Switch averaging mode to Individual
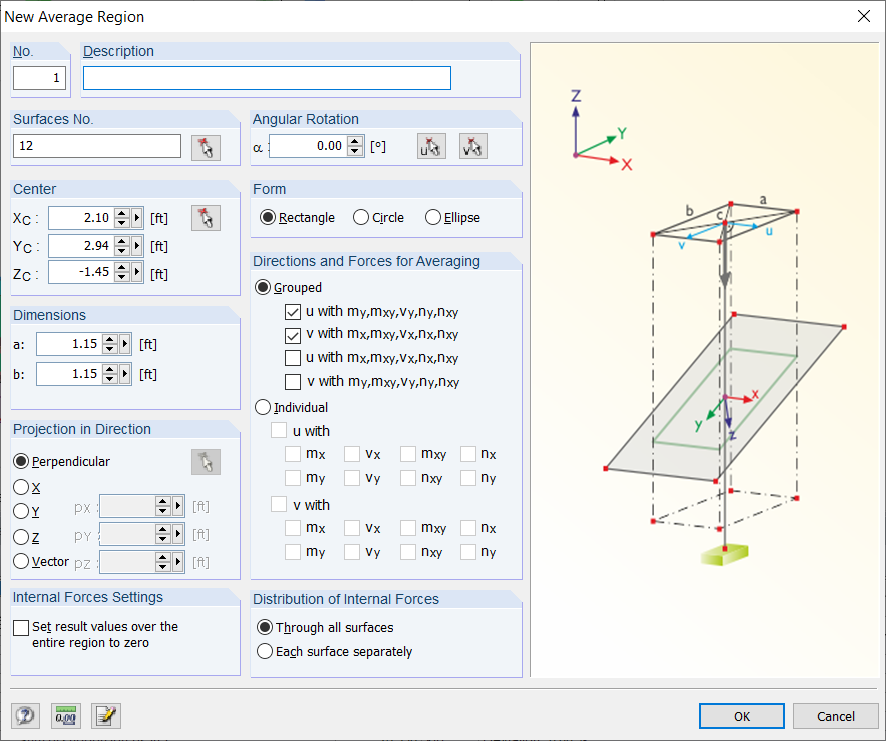Screen dimensions: 886x741 pyautogui.click(x=266, y=407)
